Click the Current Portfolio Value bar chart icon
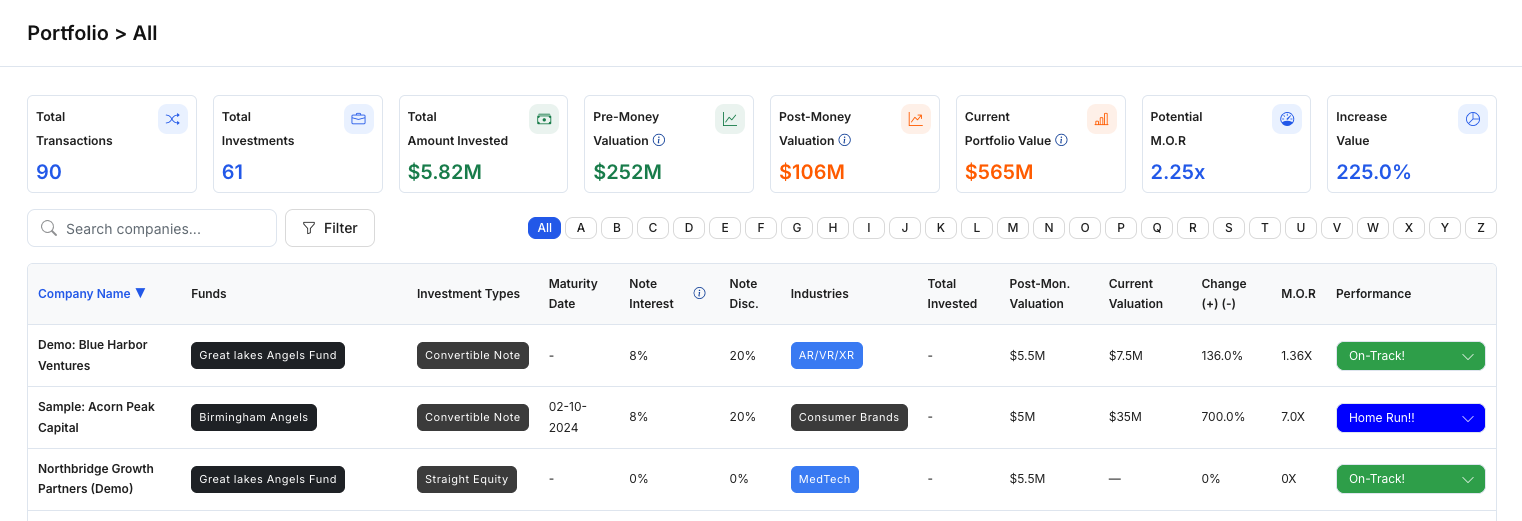Screen dimensions: 1522x521 [1101, 119]
